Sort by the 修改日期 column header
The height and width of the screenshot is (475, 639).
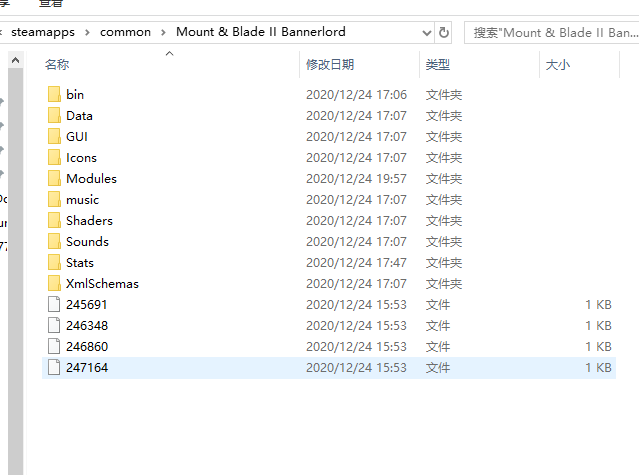tap(330, 64)
